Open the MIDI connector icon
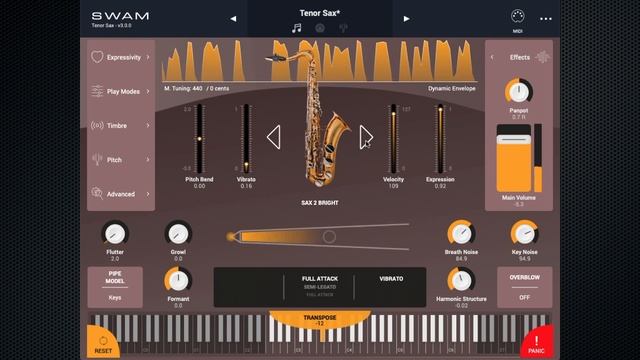Viewport: 640px width, 360px height. [x=517, y=16]
